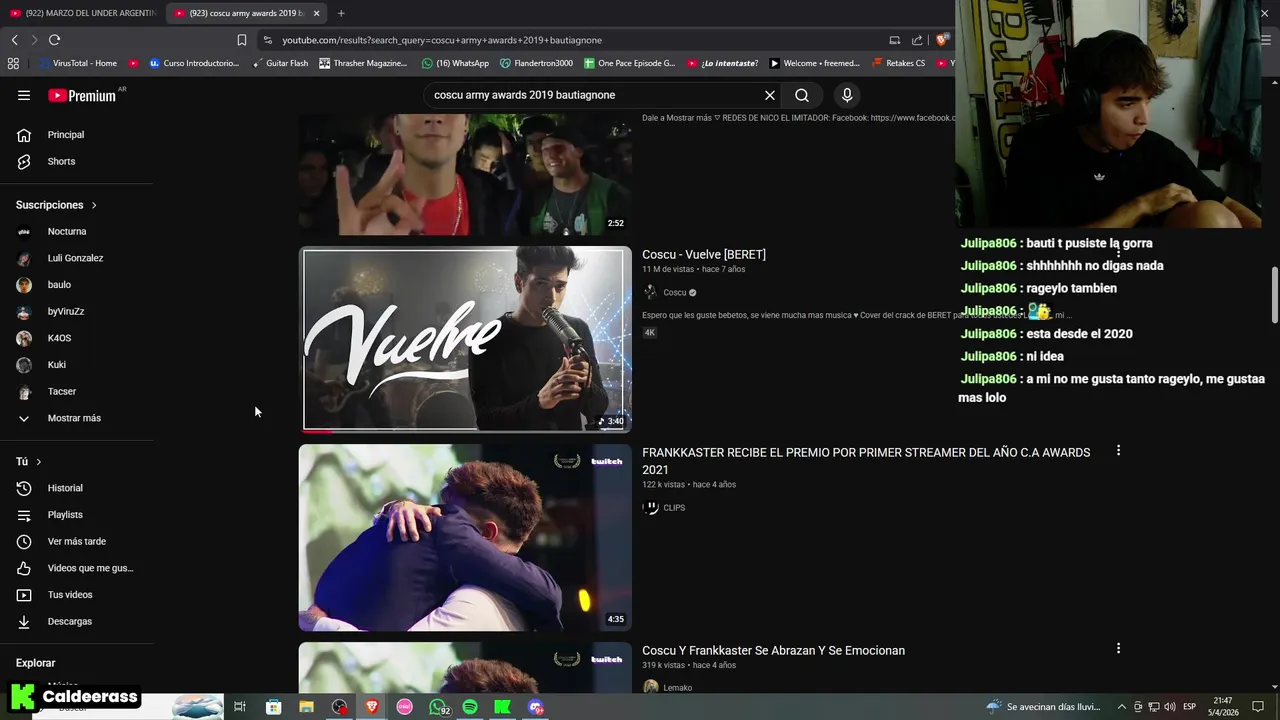
Task: Open One Pace Episode G... bookmark
Action: point(629,63)
